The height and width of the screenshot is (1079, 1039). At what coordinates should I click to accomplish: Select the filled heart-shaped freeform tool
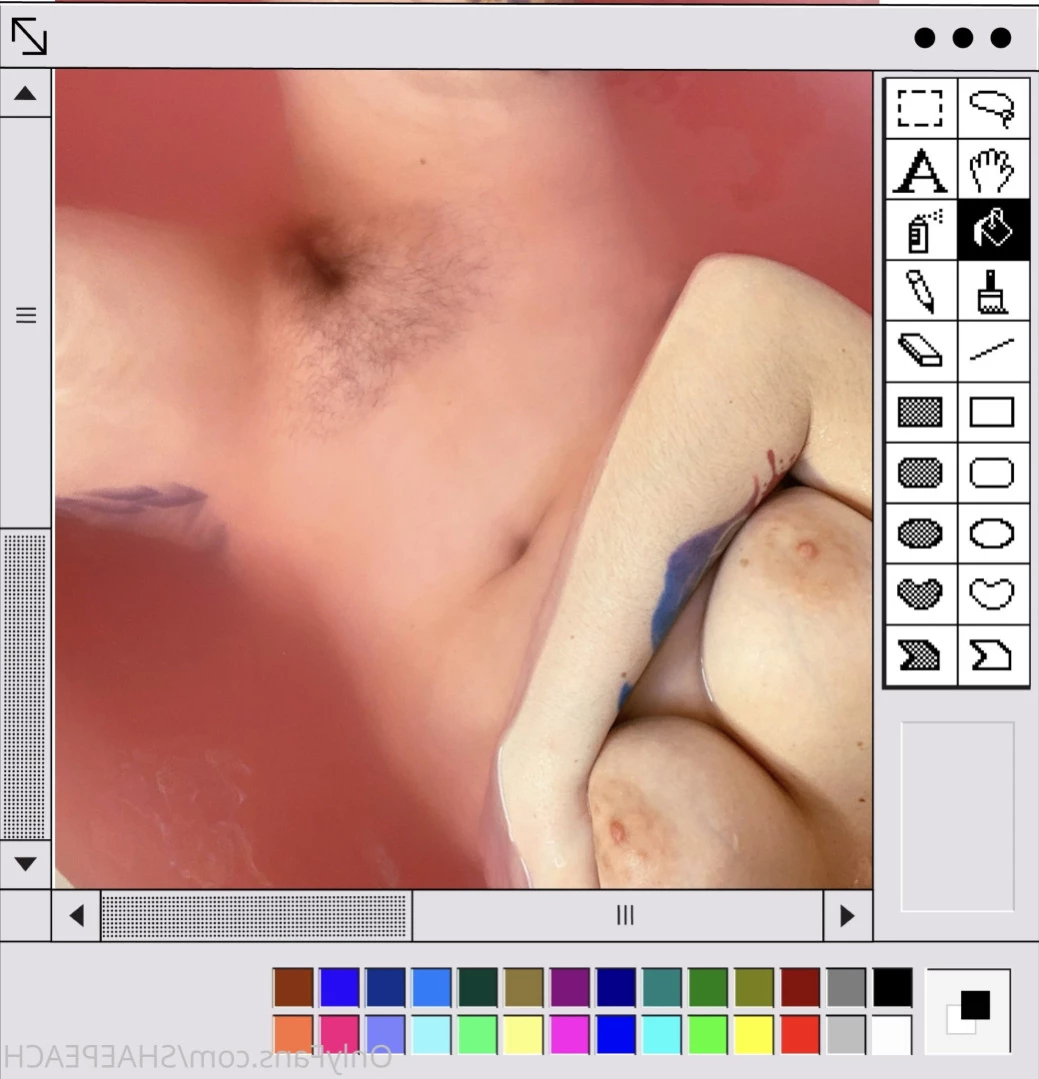click(920, 594)
